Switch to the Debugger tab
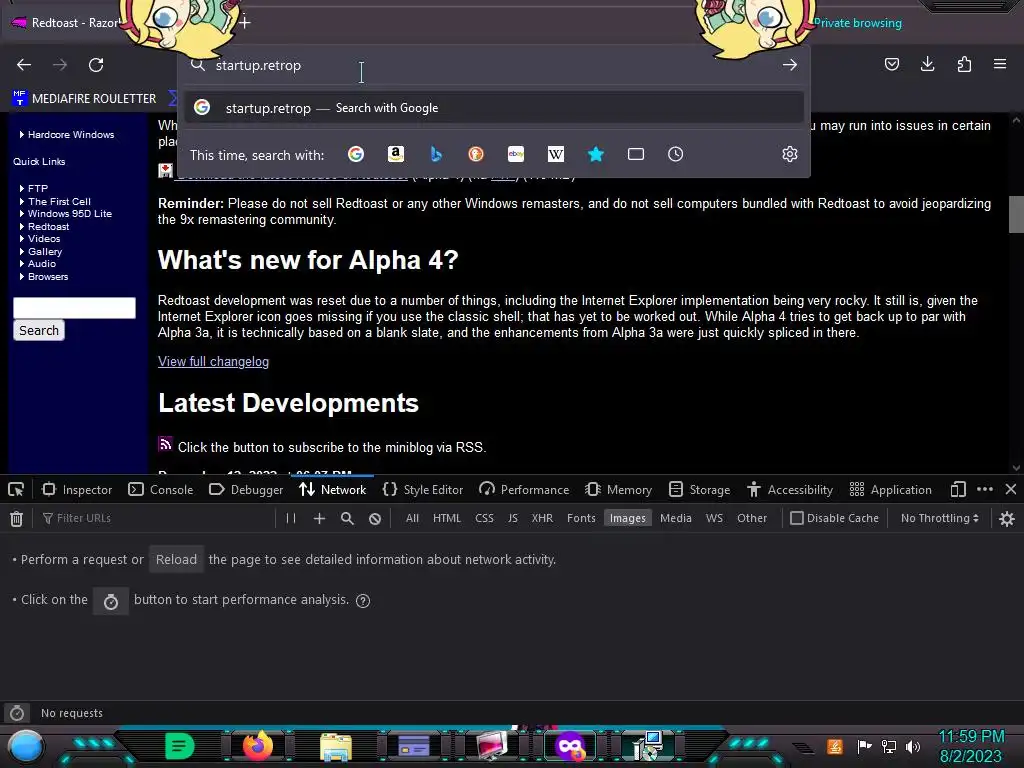This screenshot has height=768, width=1024. [246, 490]
